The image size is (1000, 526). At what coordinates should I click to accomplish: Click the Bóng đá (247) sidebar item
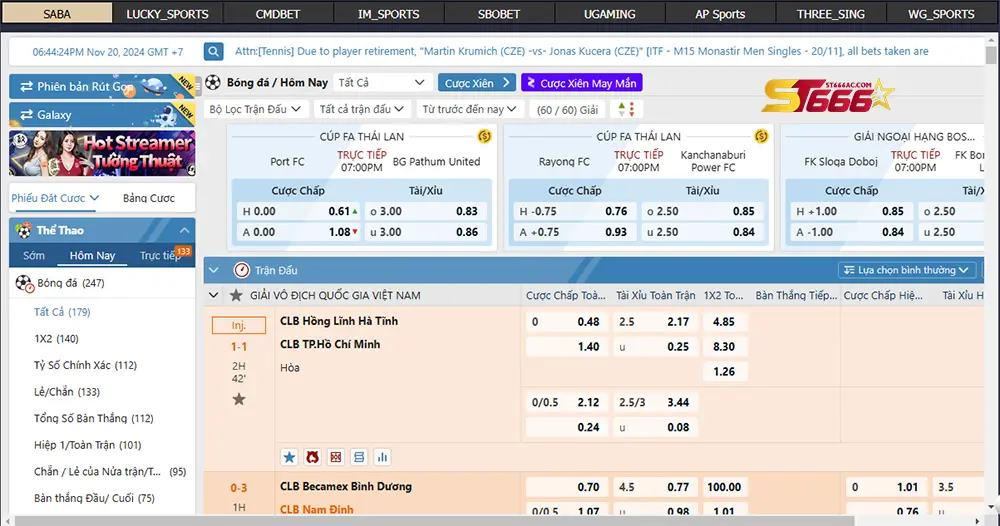pos(102,283)
